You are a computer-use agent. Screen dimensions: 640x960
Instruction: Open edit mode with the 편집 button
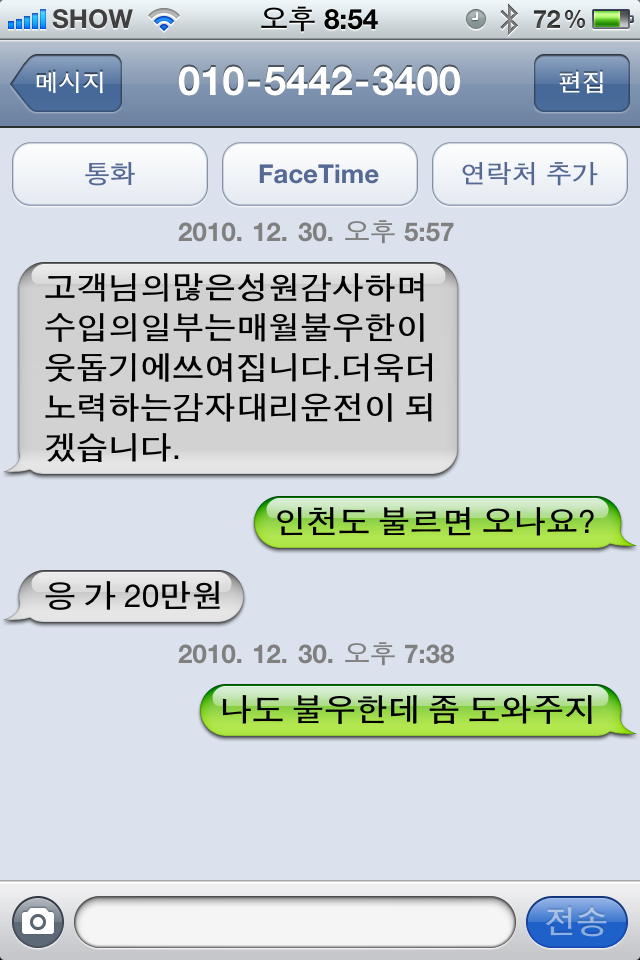(x=581, y=83)
